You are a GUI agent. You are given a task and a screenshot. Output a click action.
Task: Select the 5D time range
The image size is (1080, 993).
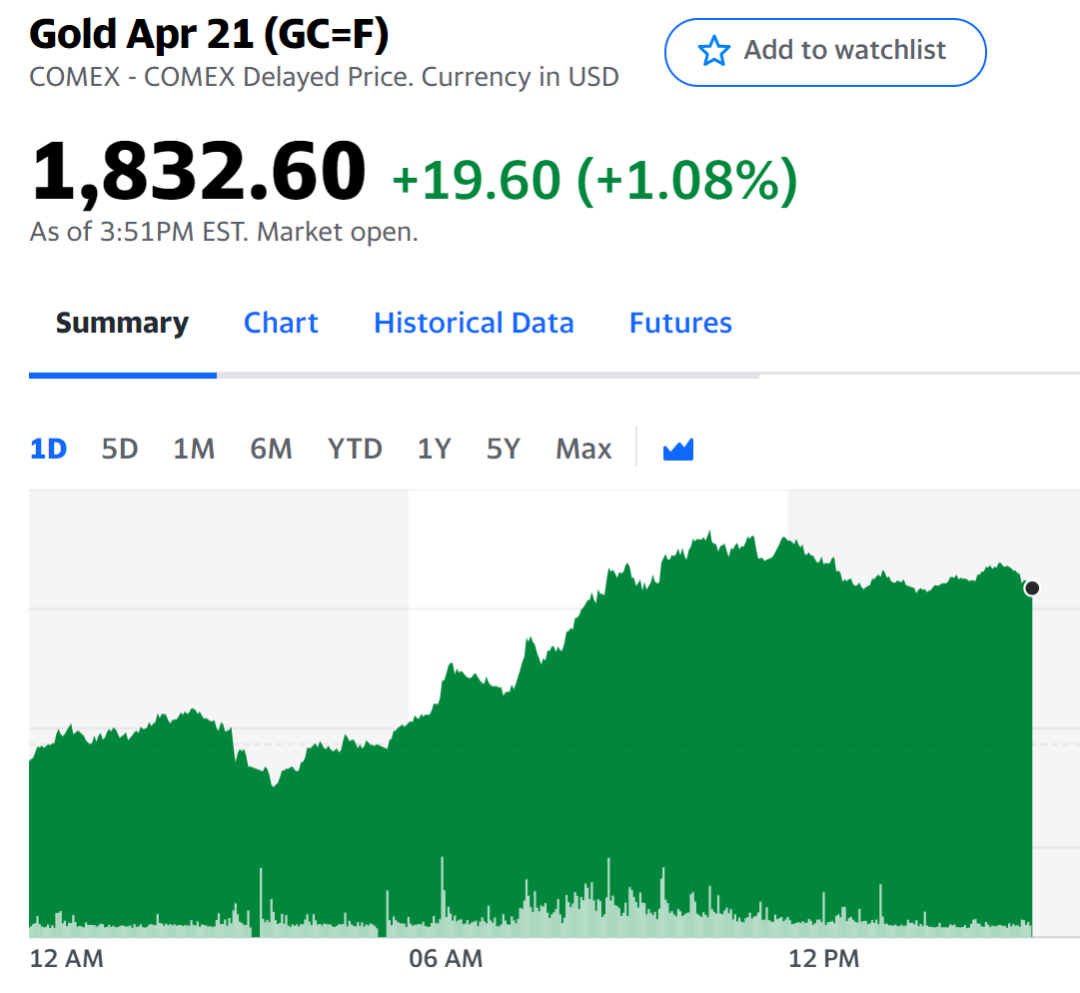pos(120,449)
